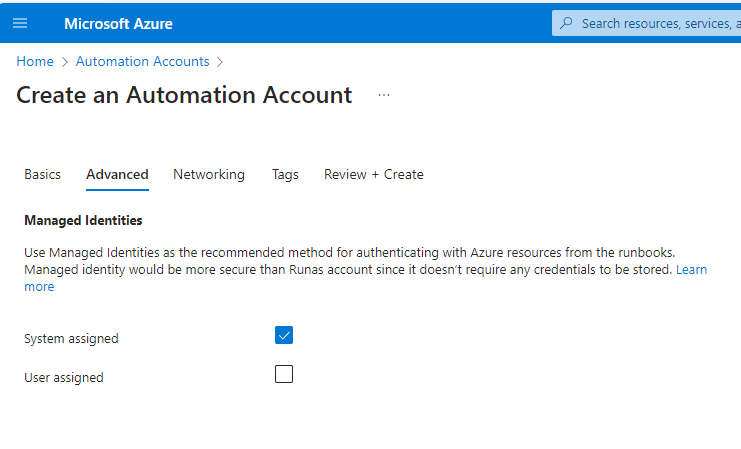Focus the Search resources input field

coord(646,23)
